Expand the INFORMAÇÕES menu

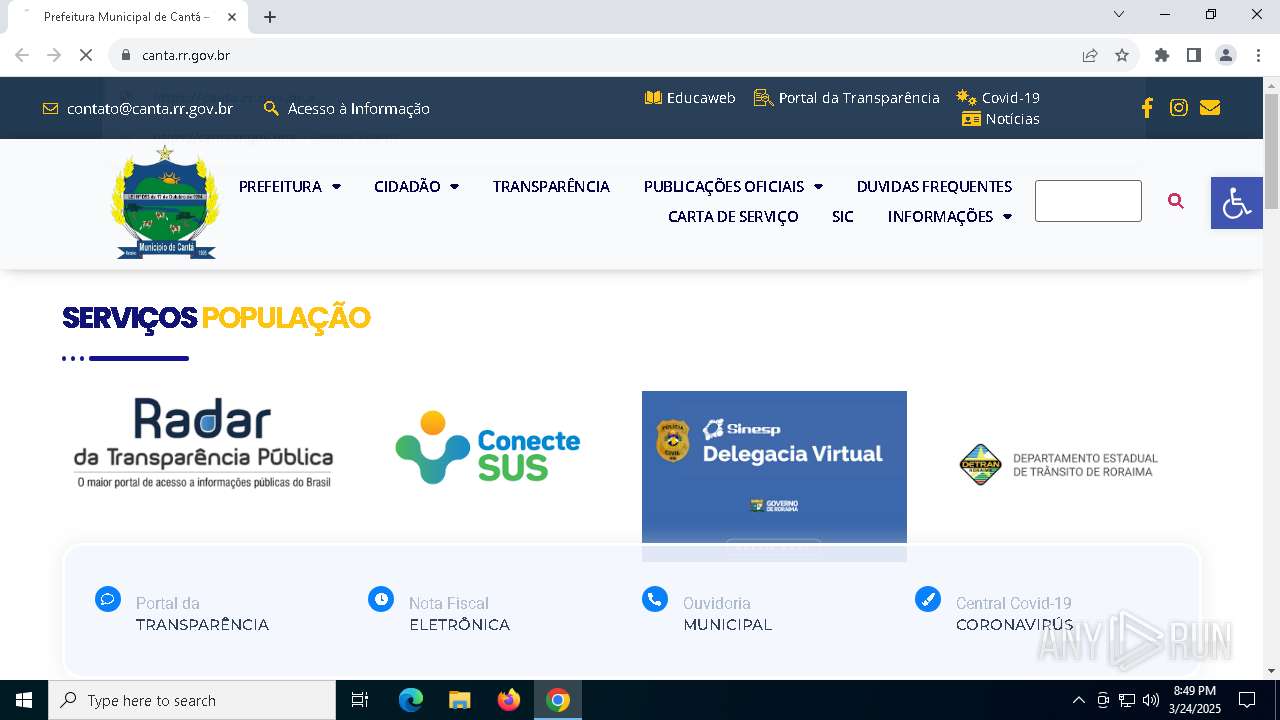click(950, 216)
